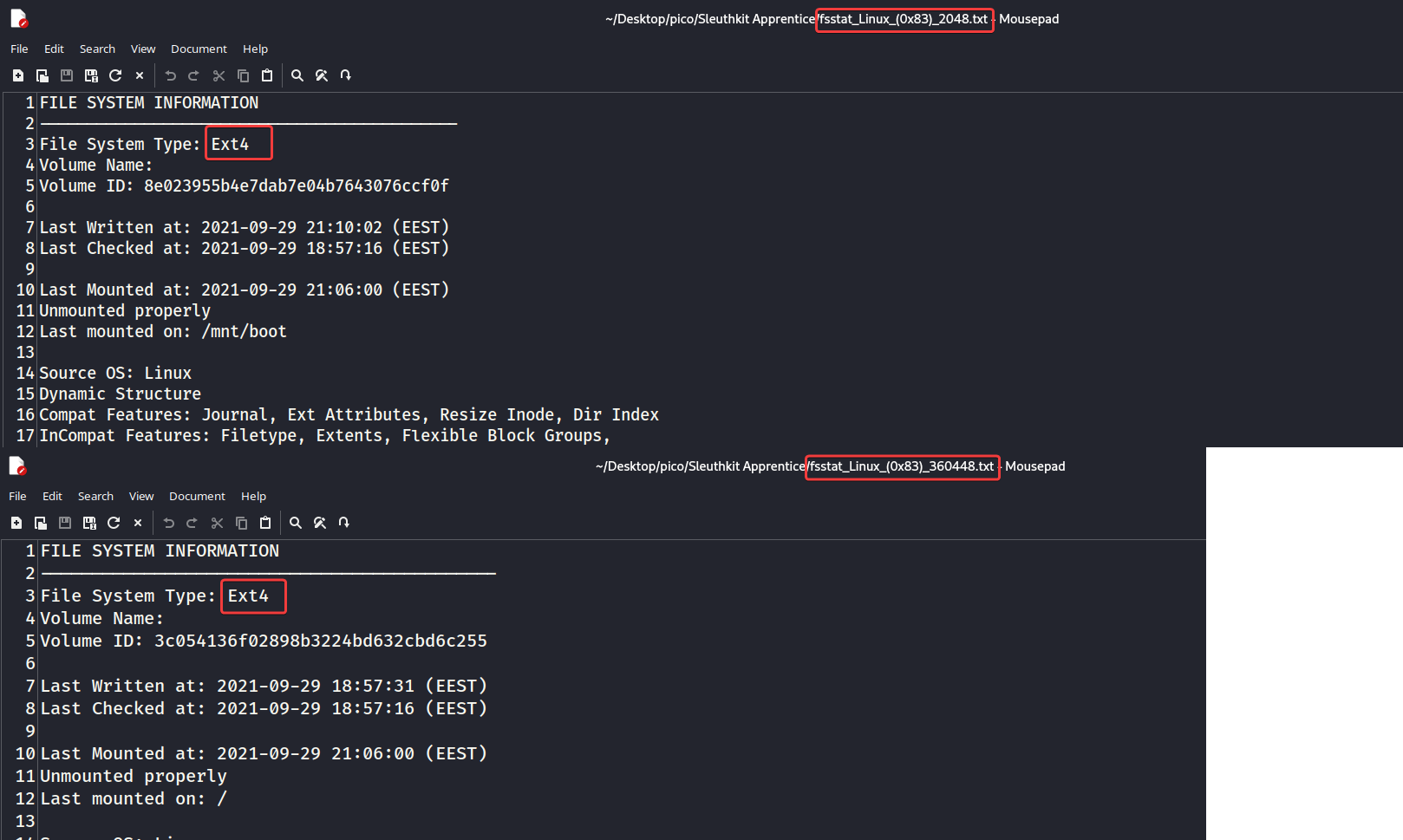Reload the file in the 360448.txt window
This screenshot has width=1403, height=840.
pyautogui.click(x=114, y=523)
